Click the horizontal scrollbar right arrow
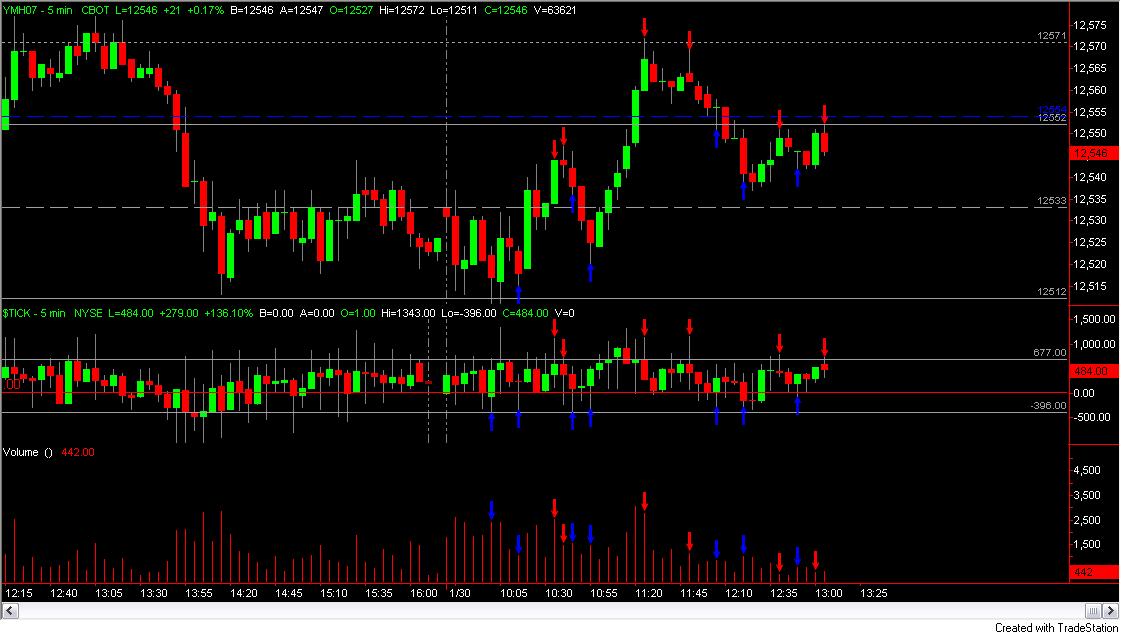 (1111, 611)
